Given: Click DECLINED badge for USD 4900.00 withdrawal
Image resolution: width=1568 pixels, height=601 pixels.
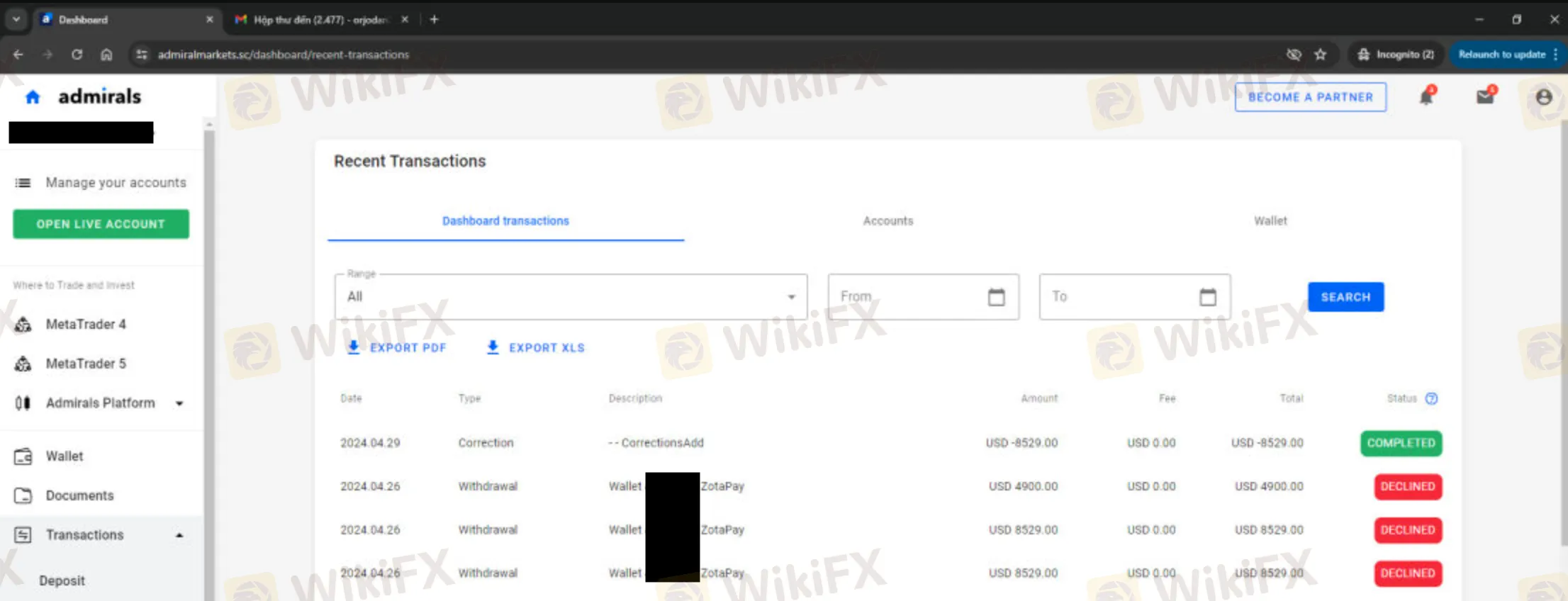Looking at the screenshot, I should [x=1407, y=487].
